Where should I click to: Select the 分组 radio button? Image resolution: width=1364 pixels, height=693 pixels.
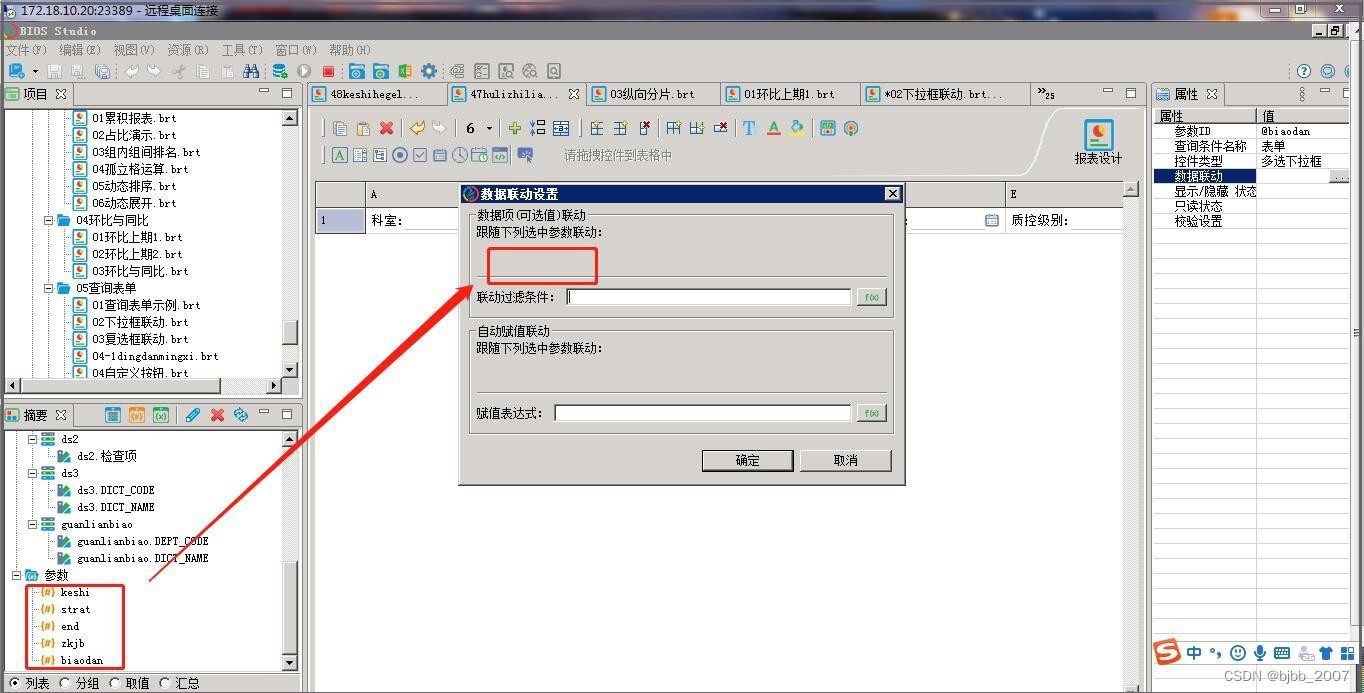[x=66, y=683]
